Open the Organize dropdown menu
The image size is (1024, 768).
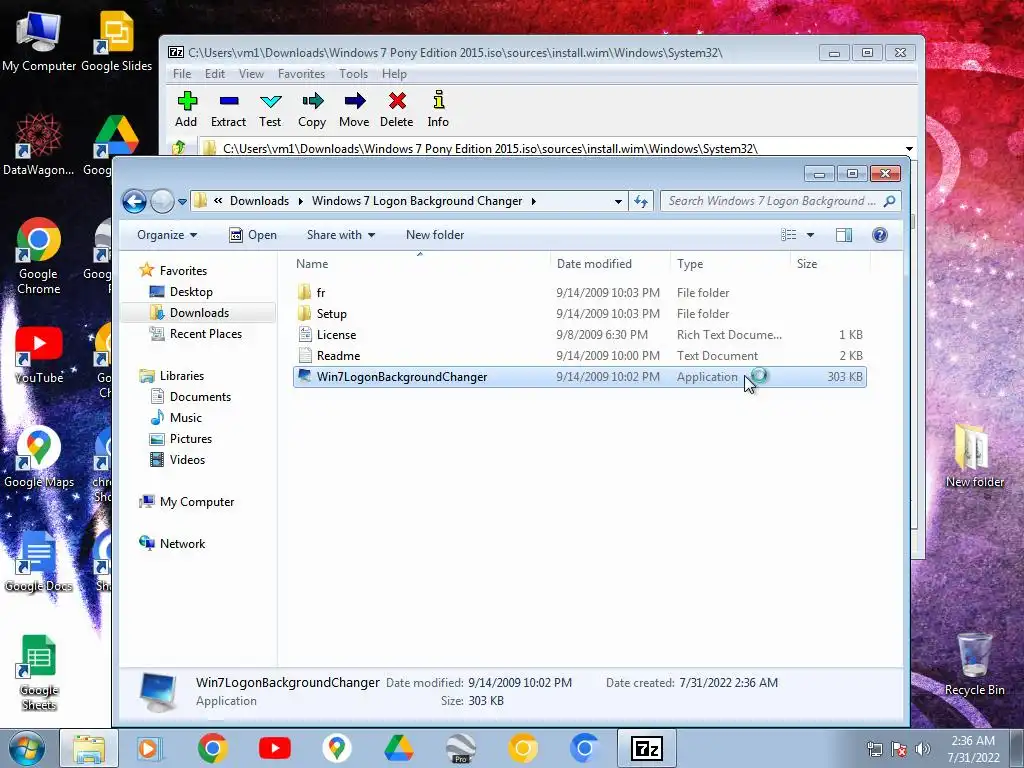[x=167, y=235]
